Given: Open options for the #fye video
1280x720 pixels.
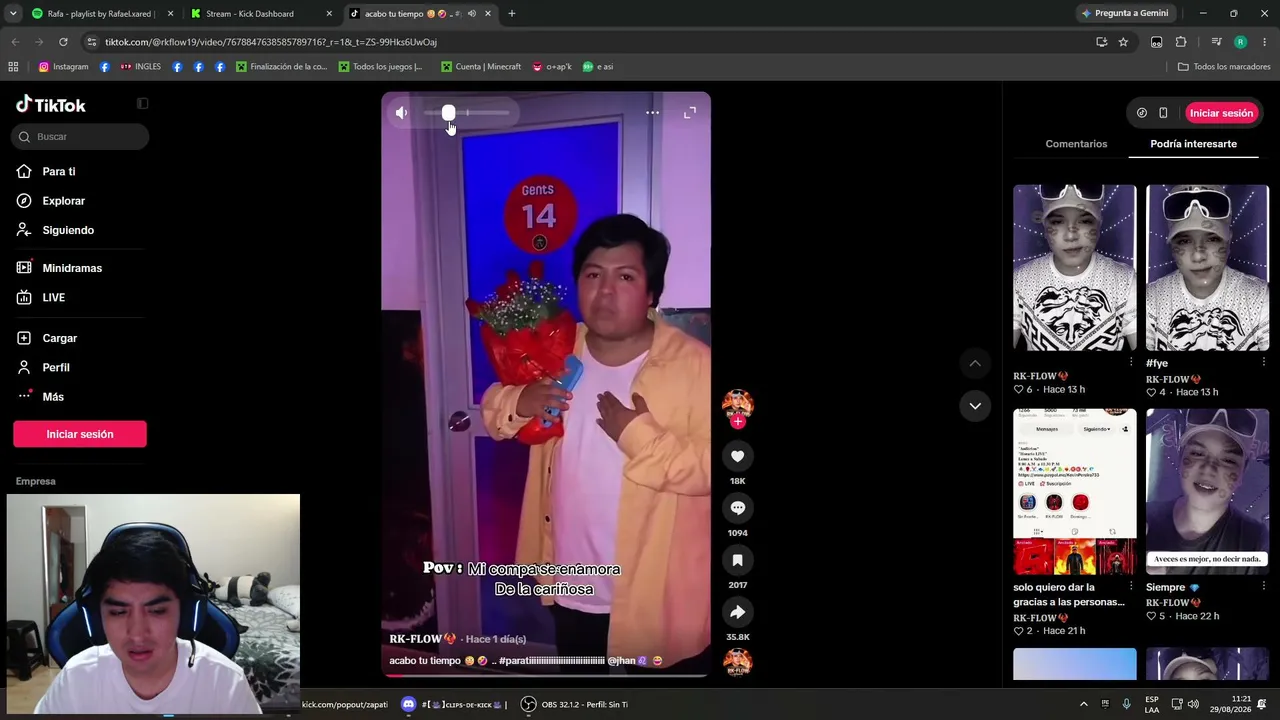Looking at the screenshot, I should tap(1263, 362).
